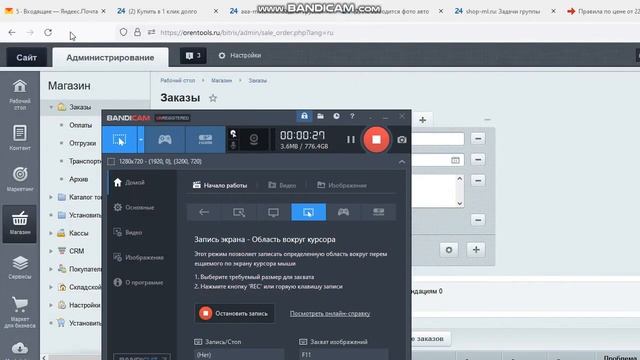Open Рабочий стол sidebar icon
Image resolution: width=640 pixels, height=360 pixels.
tap(20, 95)
